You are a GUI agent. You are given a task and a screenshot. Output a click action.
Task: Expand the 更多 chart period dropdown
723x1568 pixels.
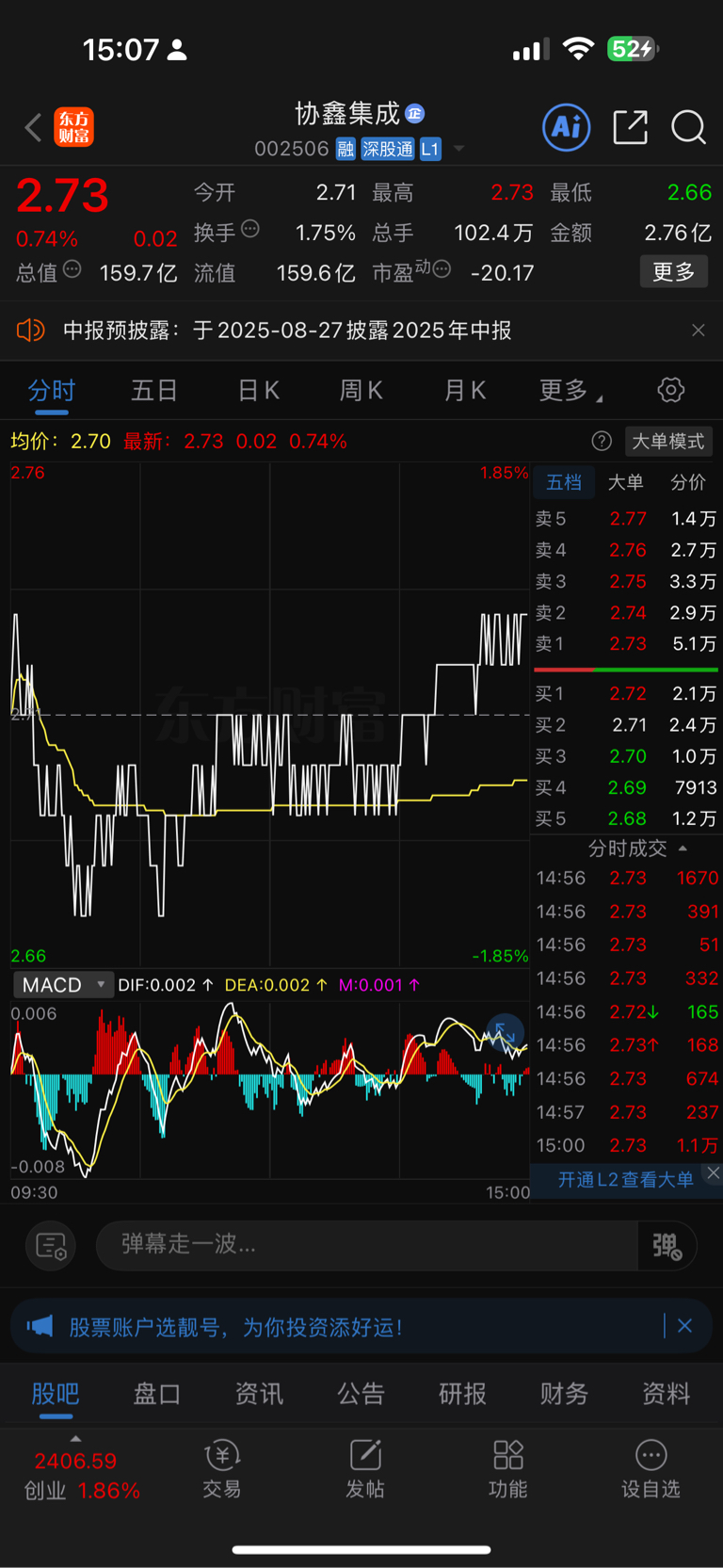click(x=570, y=390)
